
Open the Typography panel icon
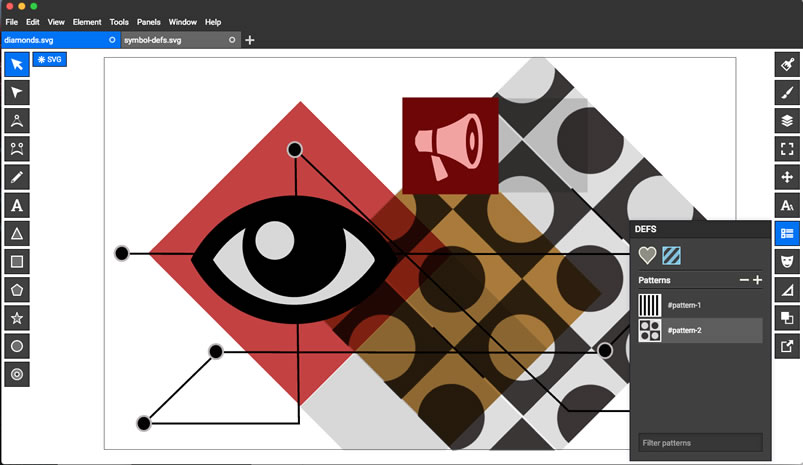(787, 205)
